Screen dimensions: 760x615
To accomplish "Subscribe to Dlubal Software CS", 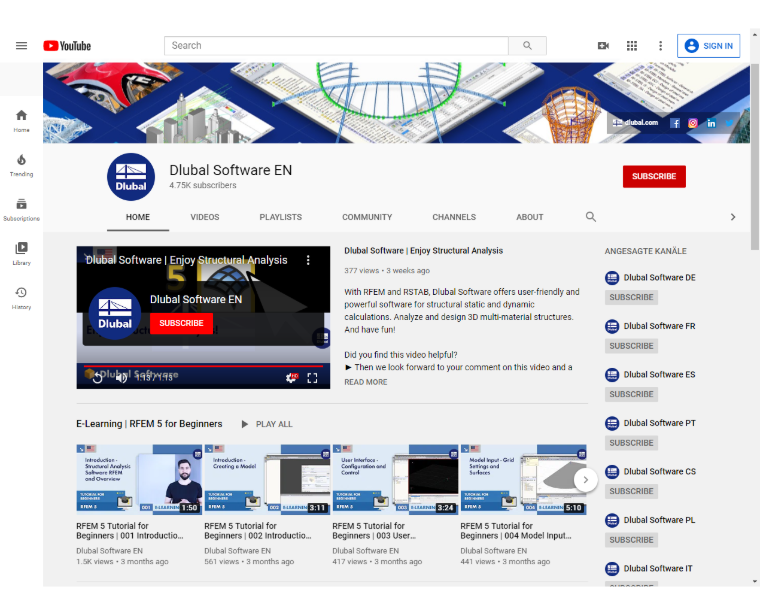I will (x=631, y=491).
